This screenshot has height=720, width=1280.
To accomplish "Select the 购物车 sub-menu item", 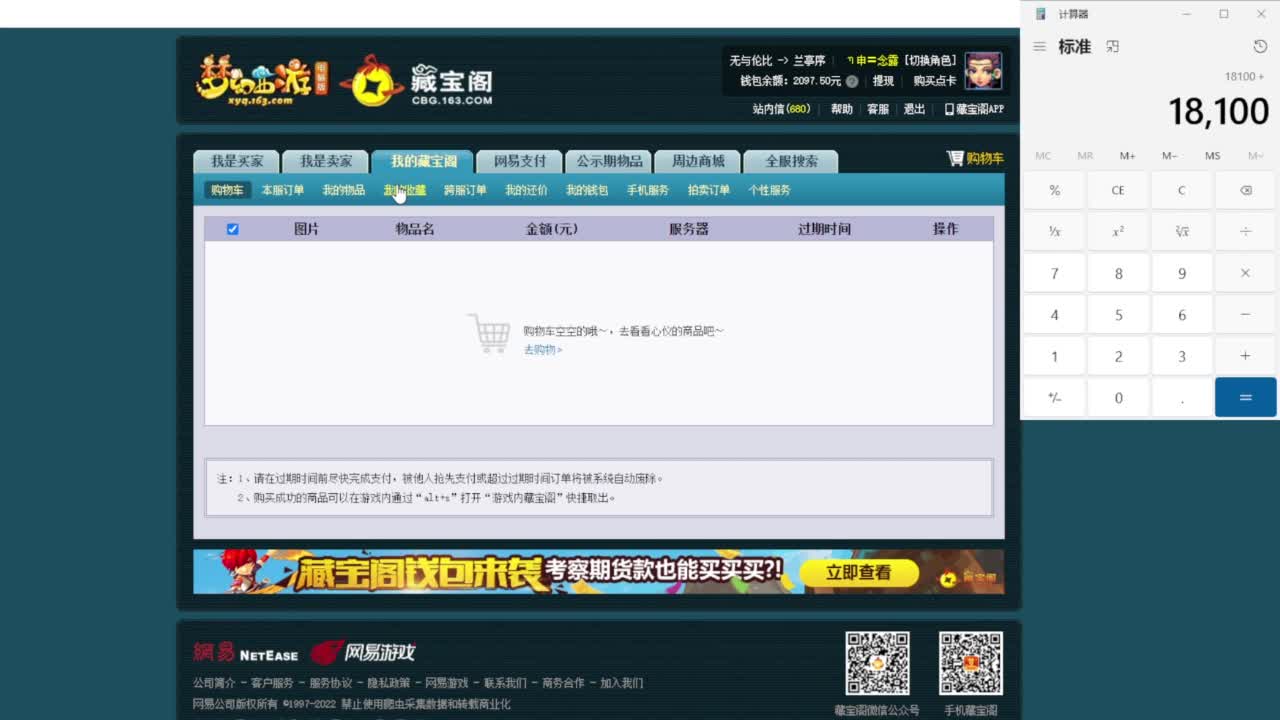I will 227,190.
